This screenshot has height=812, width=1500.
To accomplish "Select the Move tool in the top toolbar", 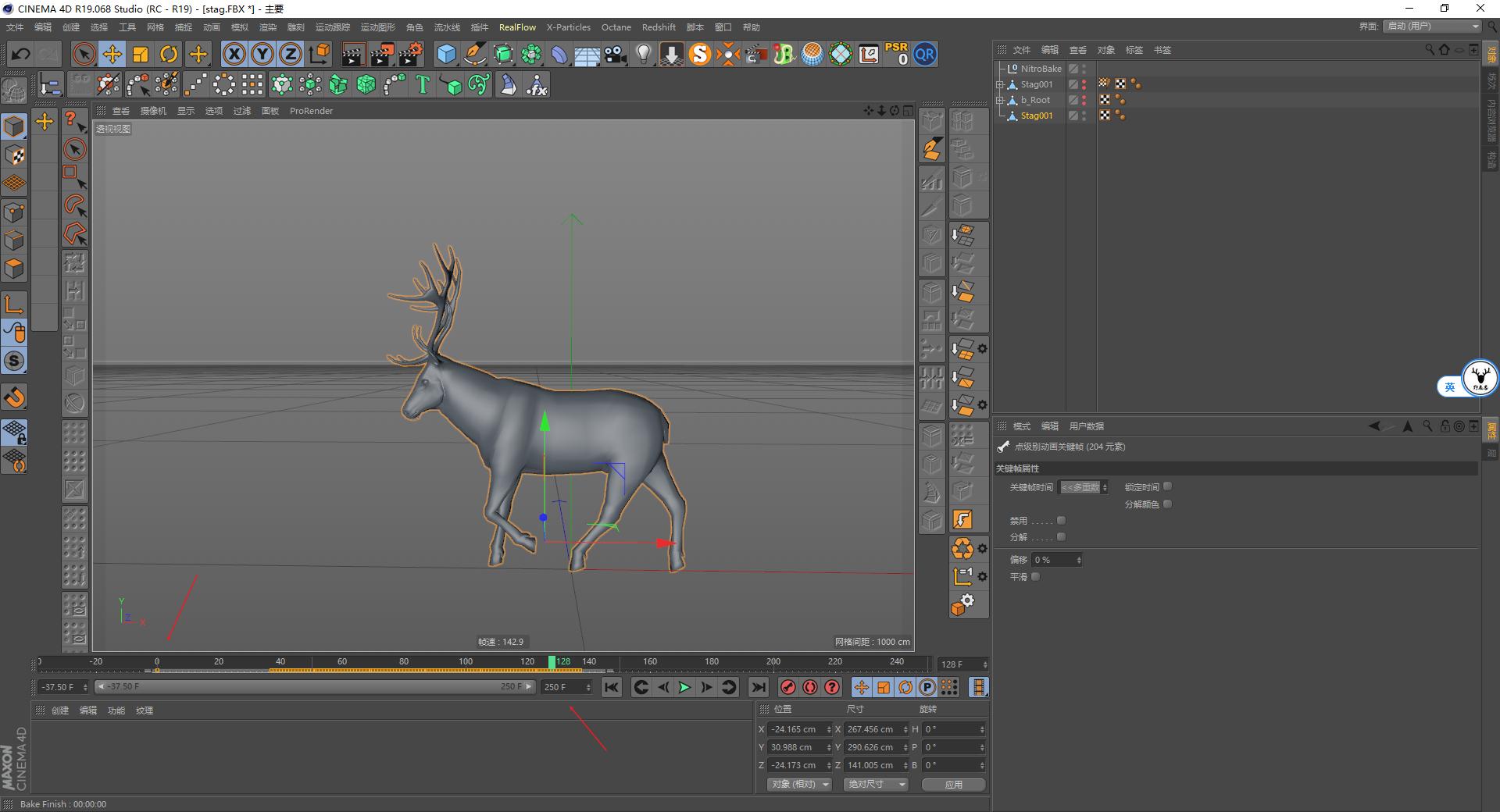I will (x=112, y=54).
